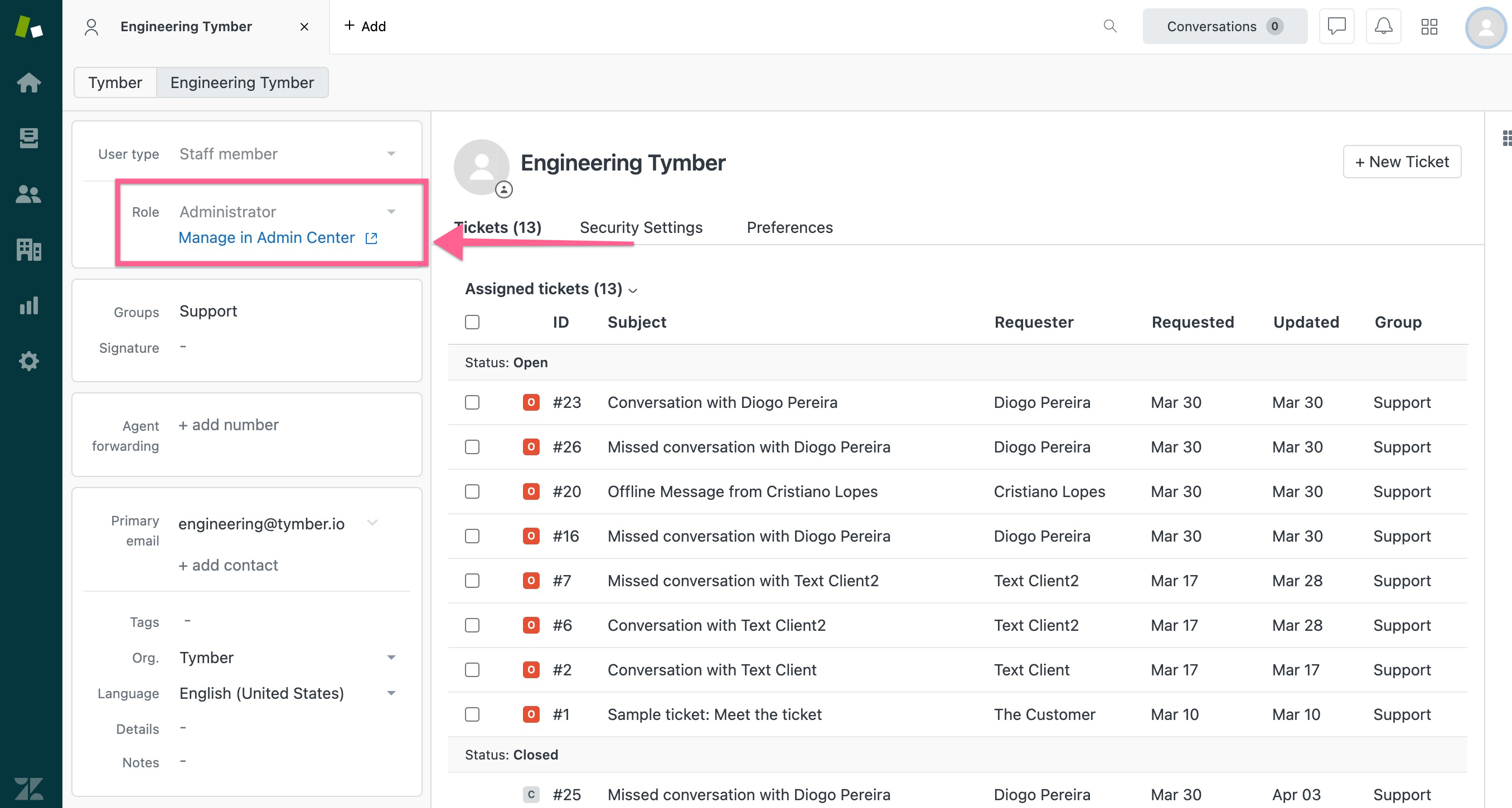1512x808 pixels.
Task: Check the select-all tickets checkbox
Action: coord(472,322)
